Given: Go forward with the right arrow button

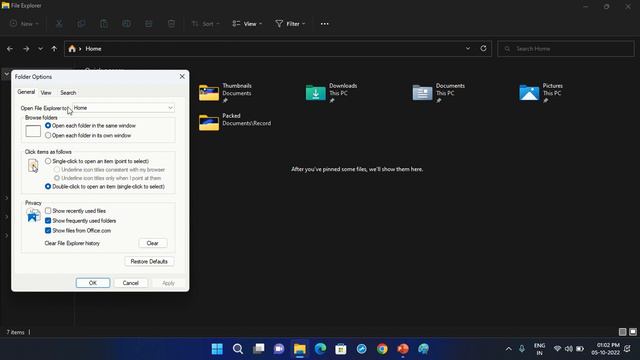Looking at the screenshot, I should [x=26, y=49].
